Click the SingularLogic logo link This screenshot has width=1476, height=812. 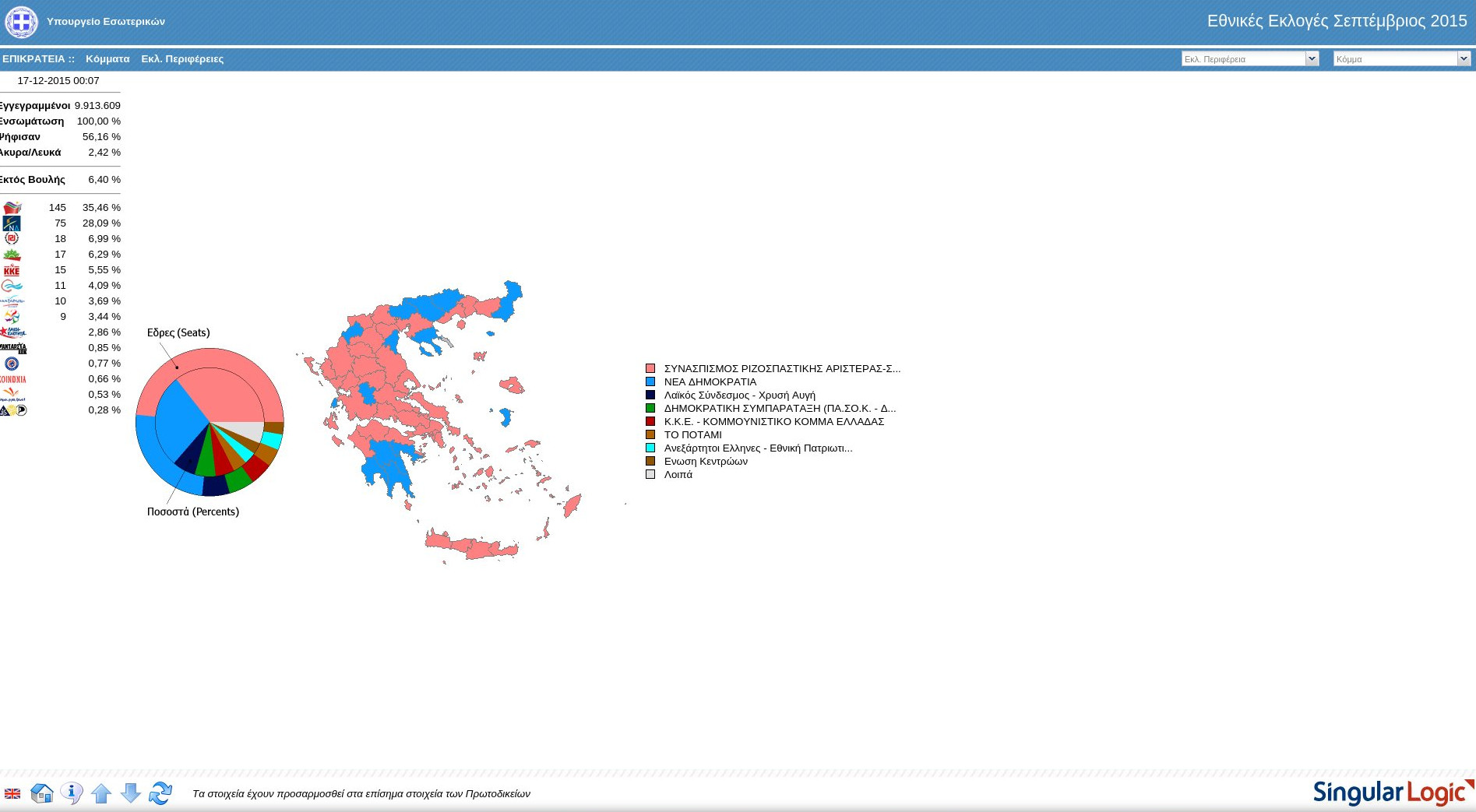pos(1393,793)
